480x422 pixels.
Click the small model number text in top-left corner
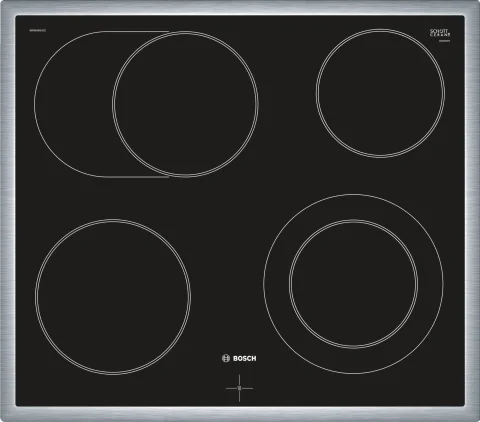tap(38, 30)
